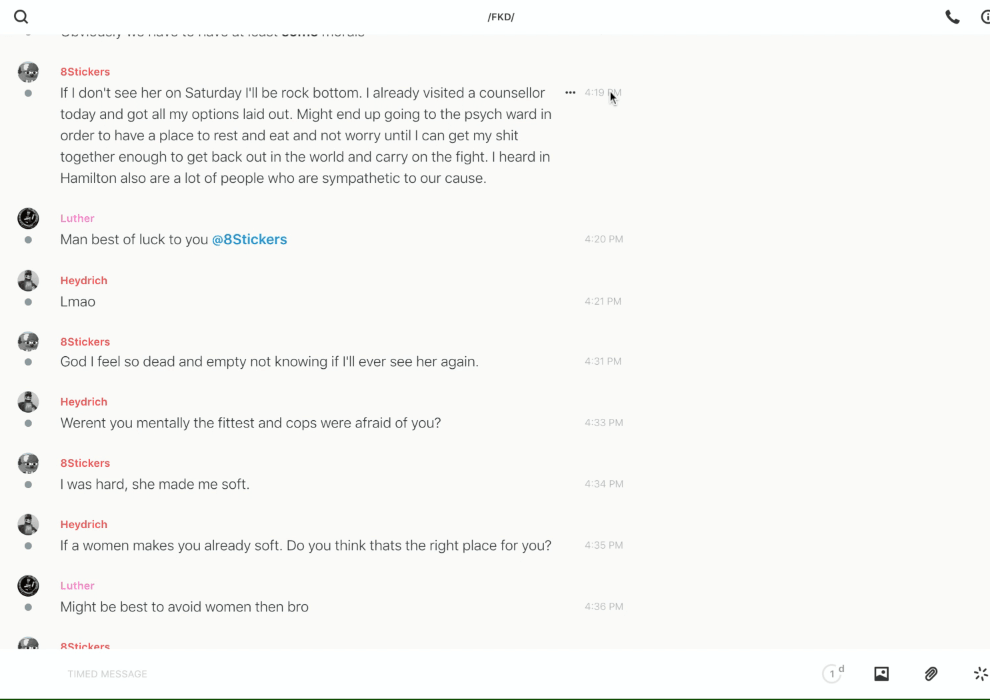Click 8Stickers' avatar beside the 4:31 PM message
The width and height of the screenshot is (990, 700).
(28, 341)
